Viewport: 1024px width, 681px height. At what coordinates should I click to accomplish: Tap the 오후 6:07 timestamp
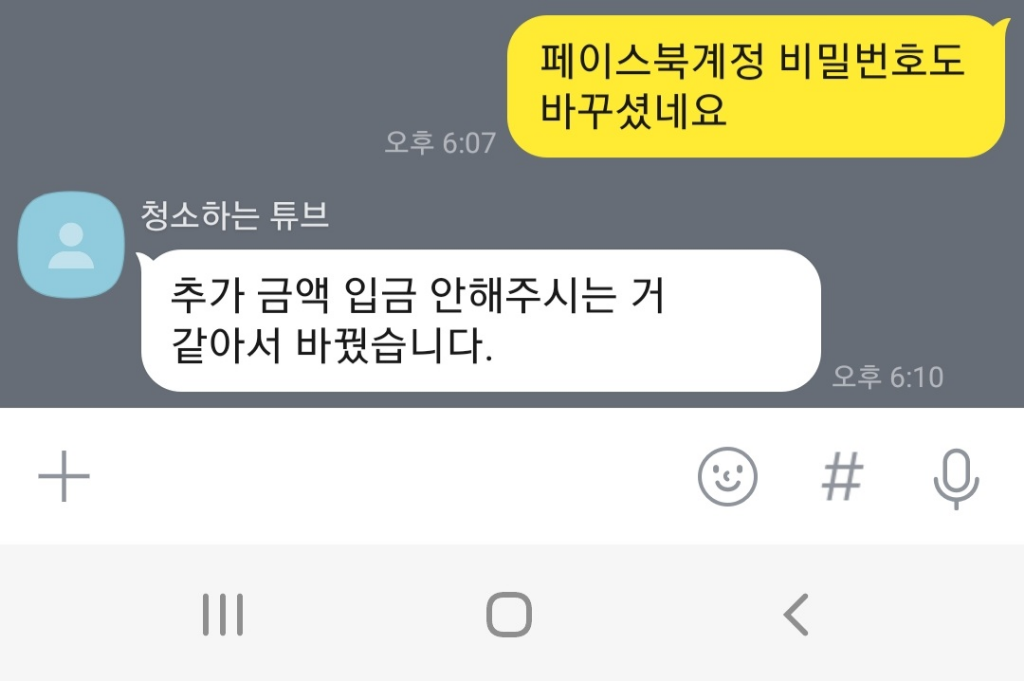tap(440, 142)
